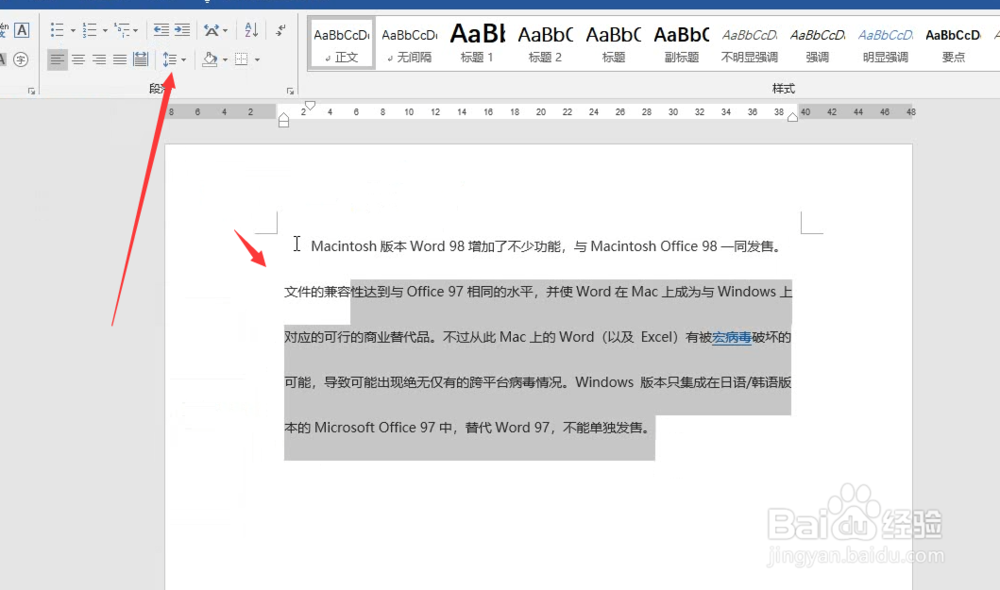This screenshot has width=1000, height=590.
Task: Click the text '对应的可行的商业替代品'
Action: pyautogui.click(x=357, y=337)
